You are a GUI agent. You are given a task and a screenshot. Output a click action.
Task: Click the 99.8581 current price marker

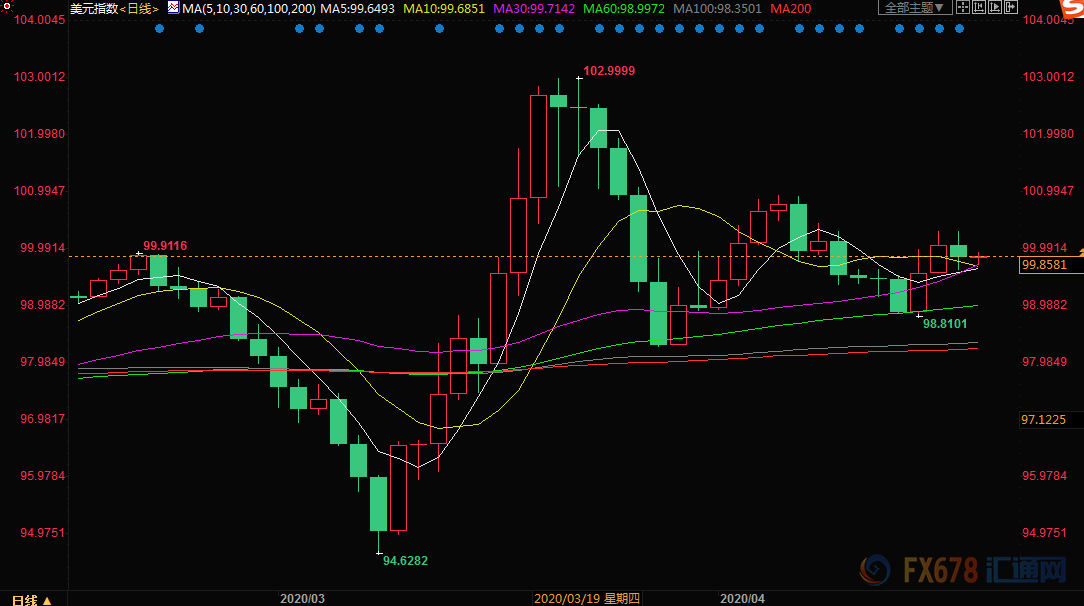click(x=1042, y=265)
